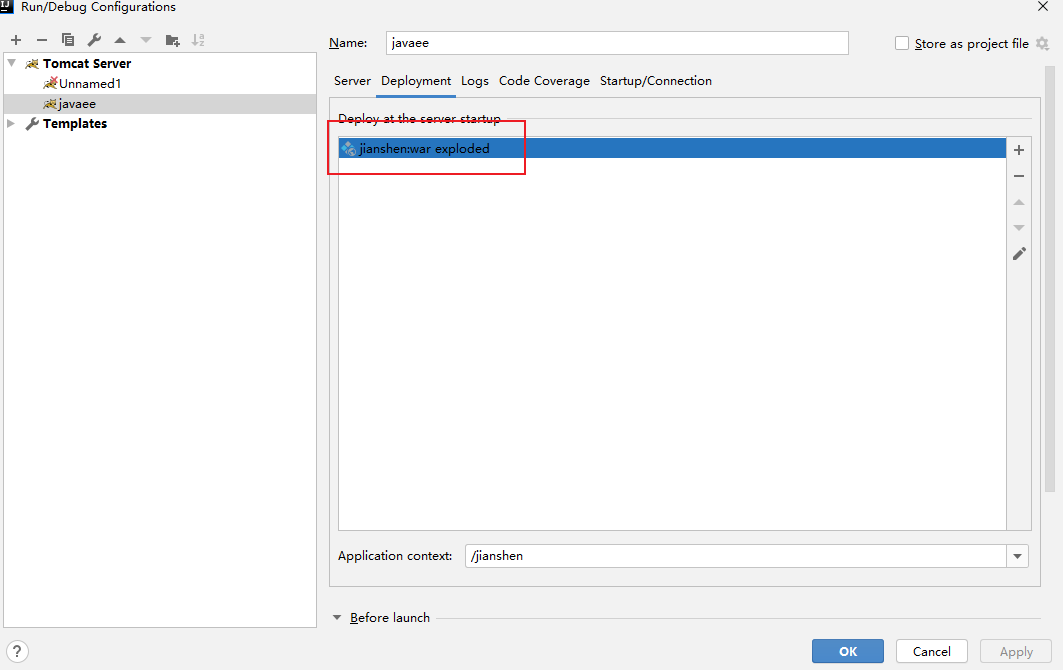This screenshot has height=670, width=1063.
Task: Create new folder for configurations
Action: click(x=172, y=40)
